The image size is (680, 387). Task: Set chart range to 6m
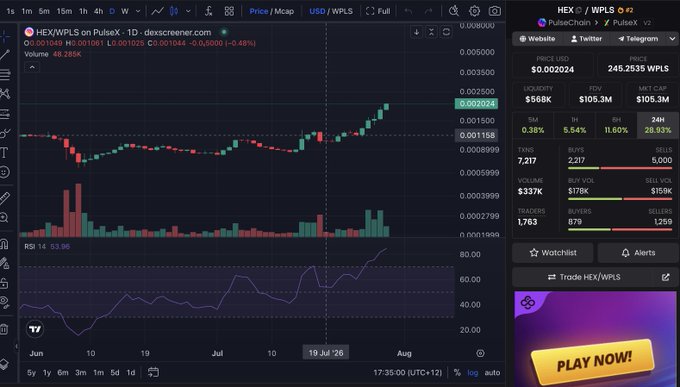63,373
